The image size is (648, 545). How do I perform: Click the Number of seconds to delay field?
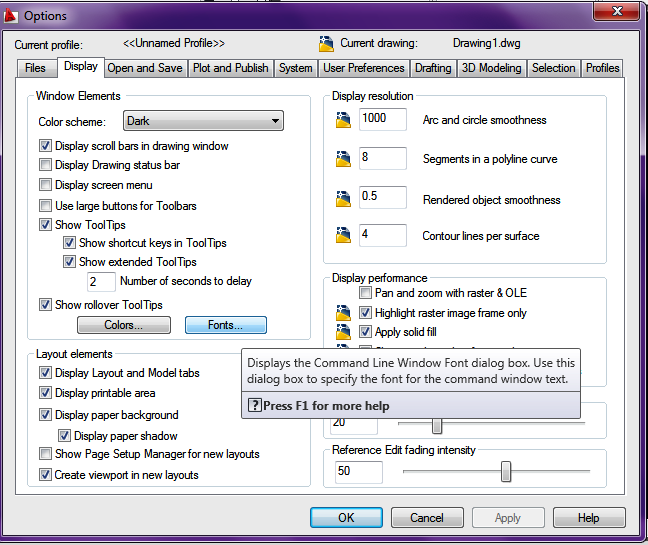coord(101,282)
